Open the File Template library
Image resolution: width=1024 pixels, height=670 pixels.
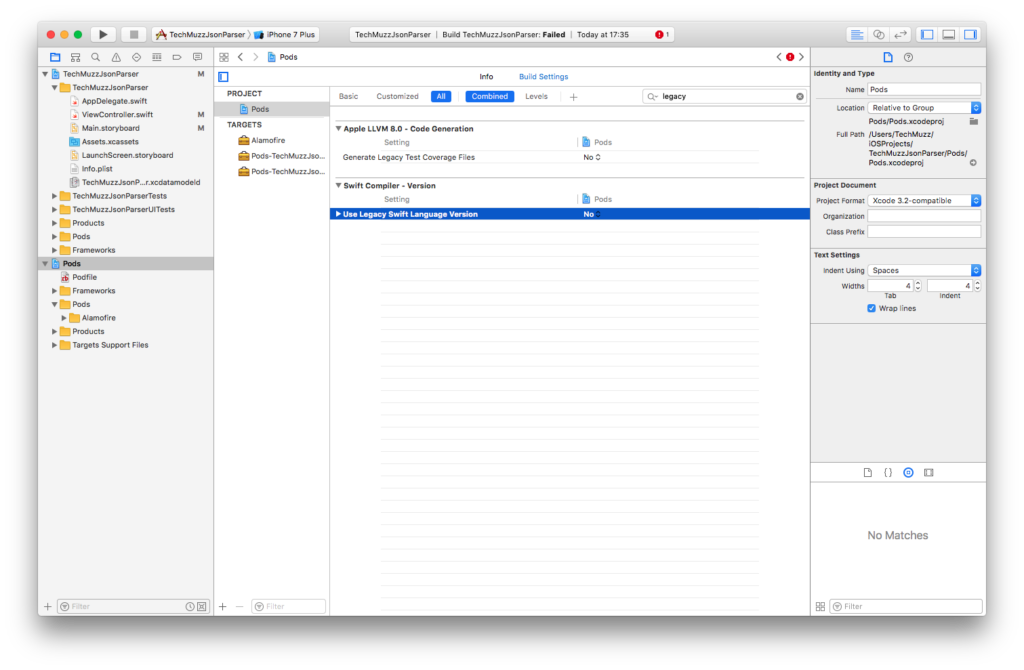pos(867,472)
